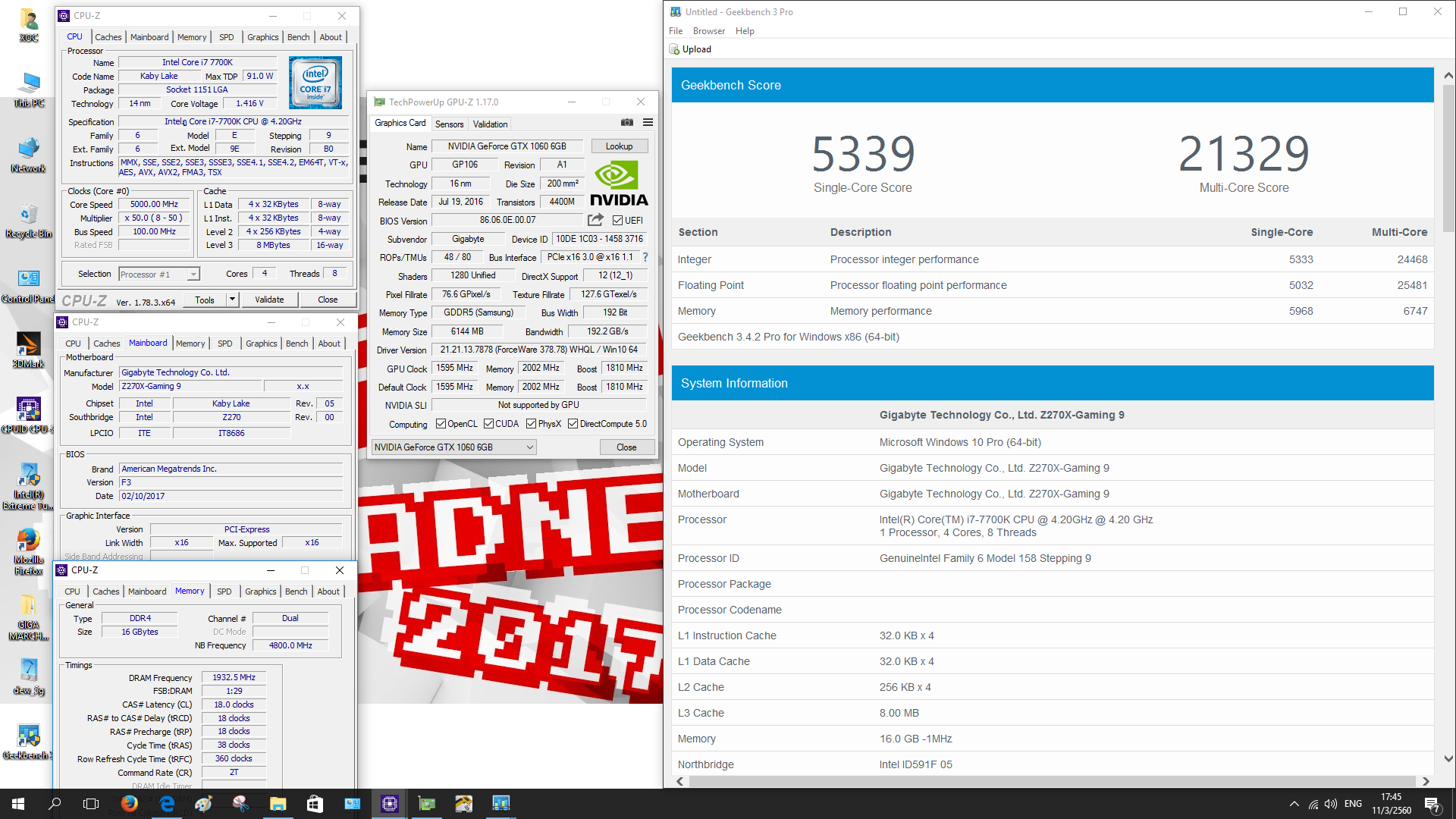Open the Geekbench desktop shortcut
The image size is (1456, 819).
28,742
